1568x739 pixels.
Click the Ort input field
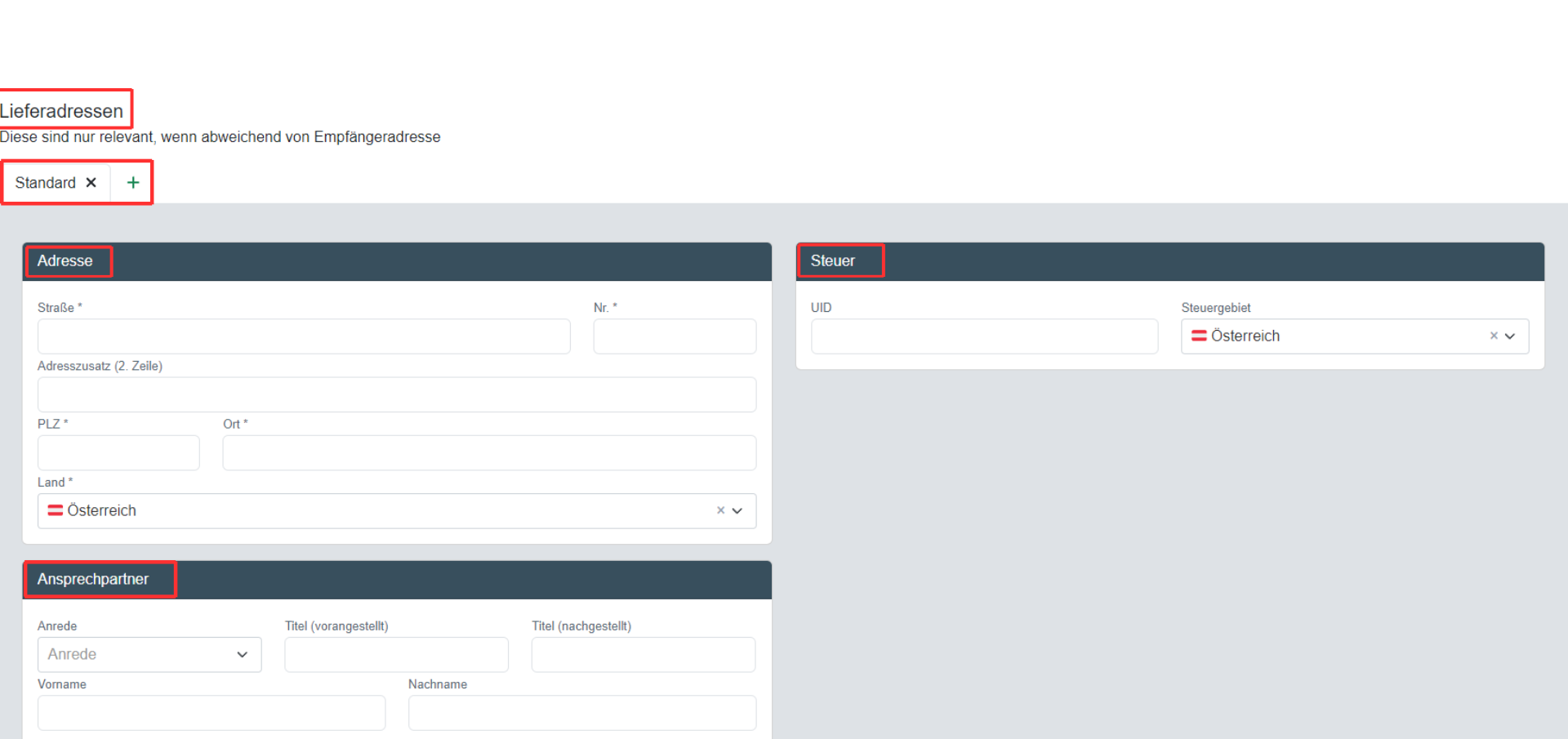pyautogui.click(x=489, y=452)
